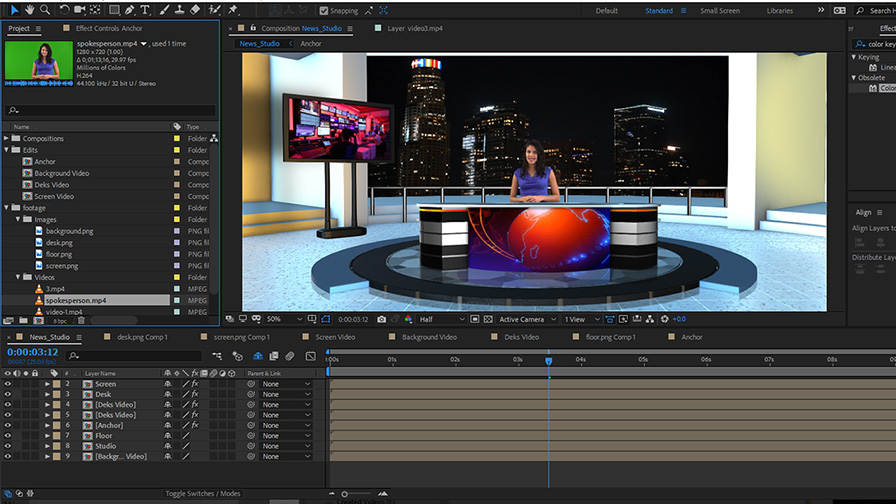Open the Screen Video timeline tab
896x504 pixels.
tap(335, 337)
